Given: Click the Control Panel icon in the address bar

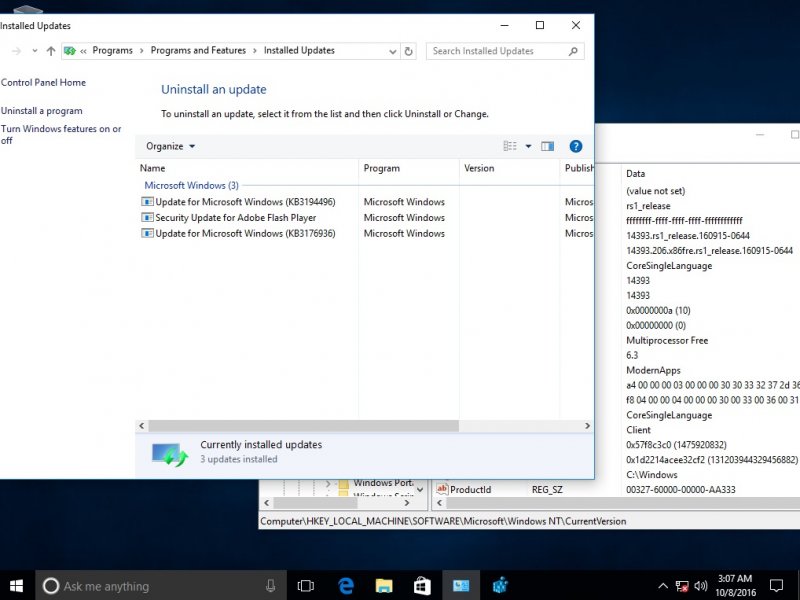Looking at the screenshot, I should pos(70,51).
